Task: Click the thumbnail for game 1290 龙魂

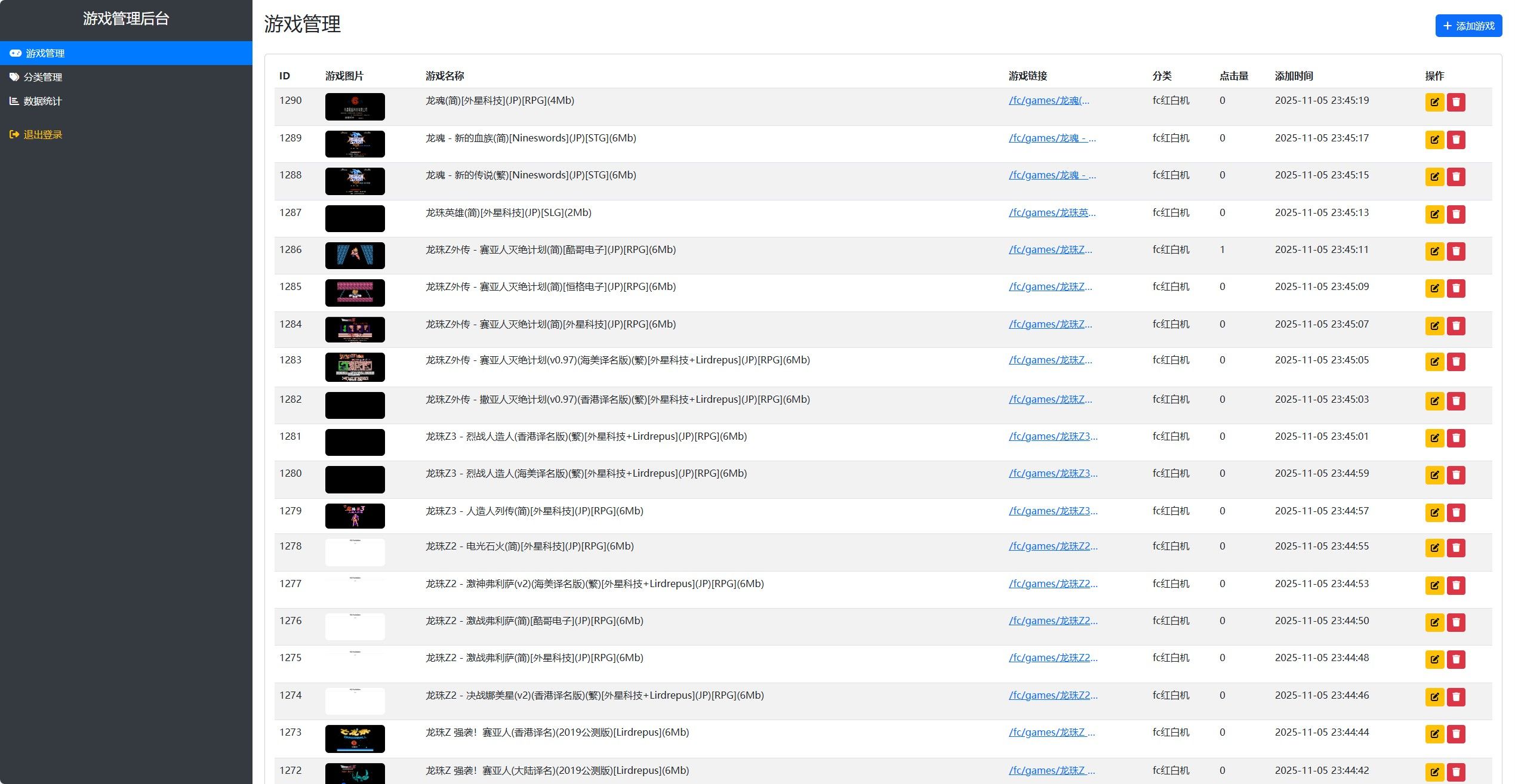Action: pos(355,106)
